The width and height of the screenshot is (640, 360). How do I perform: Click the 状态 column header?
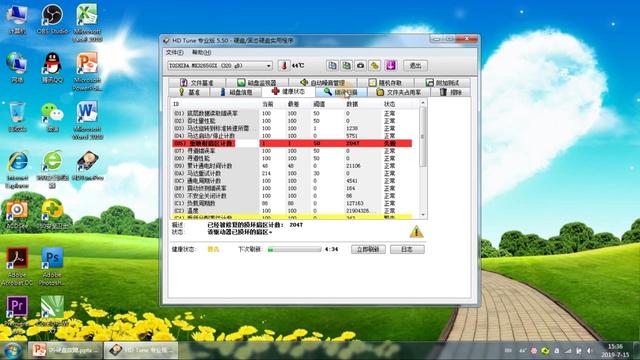coord(389,104)
